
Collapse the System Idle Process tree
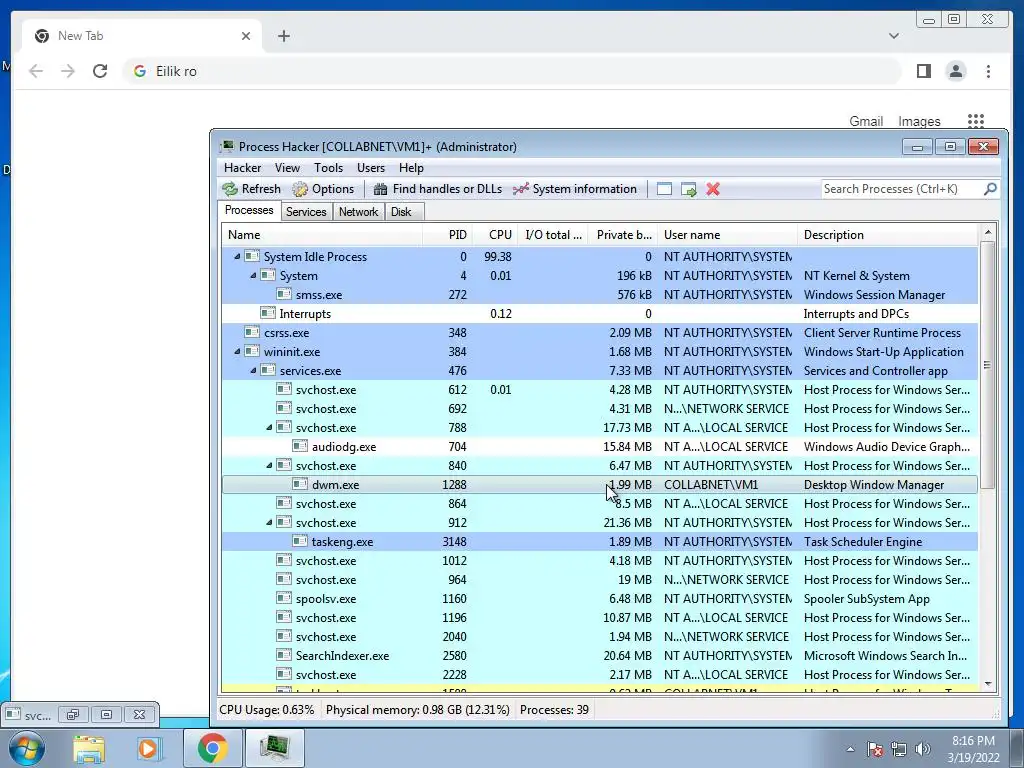(237, 257)
